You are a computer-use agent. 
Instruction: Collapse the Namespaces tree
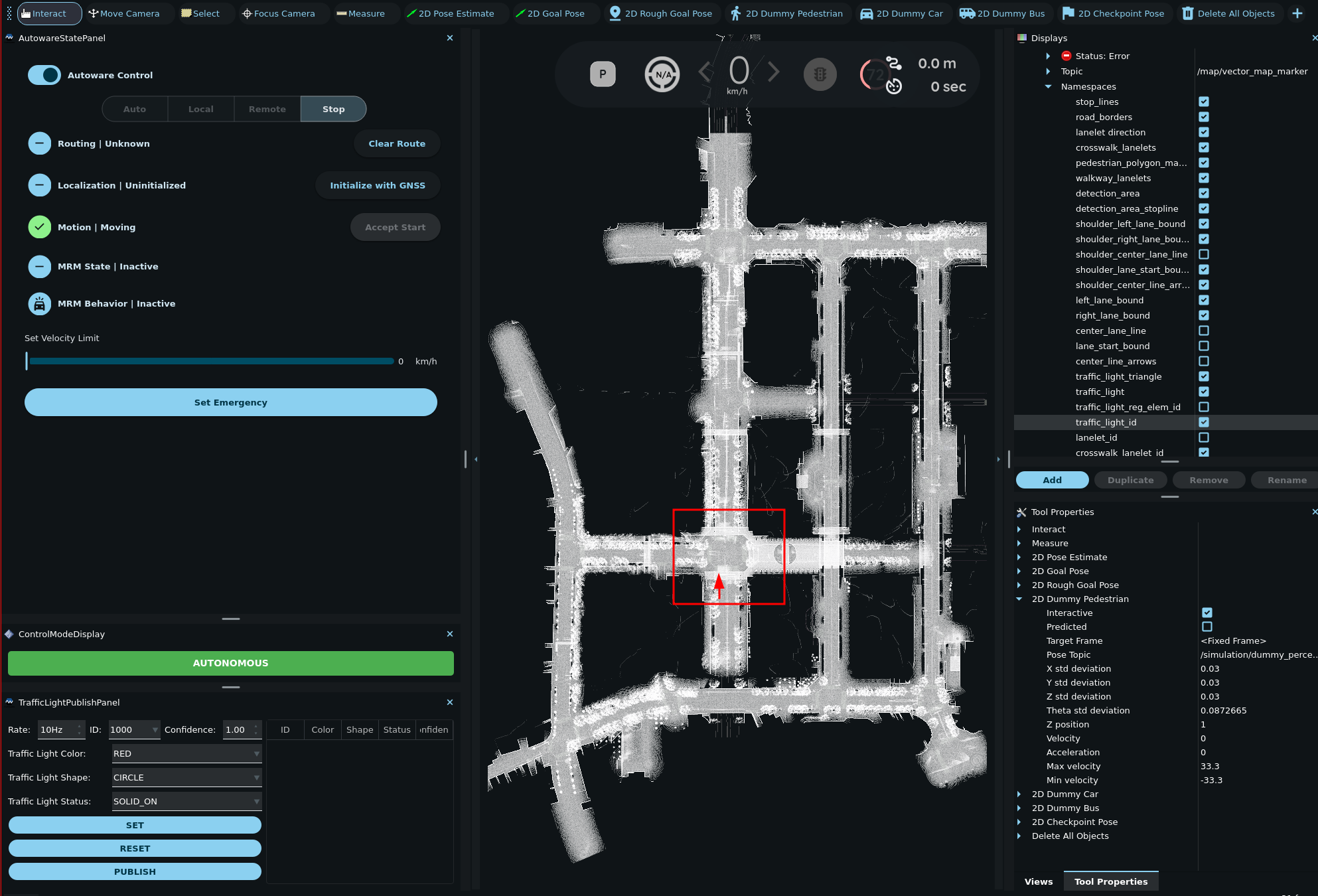(1049, 86)
